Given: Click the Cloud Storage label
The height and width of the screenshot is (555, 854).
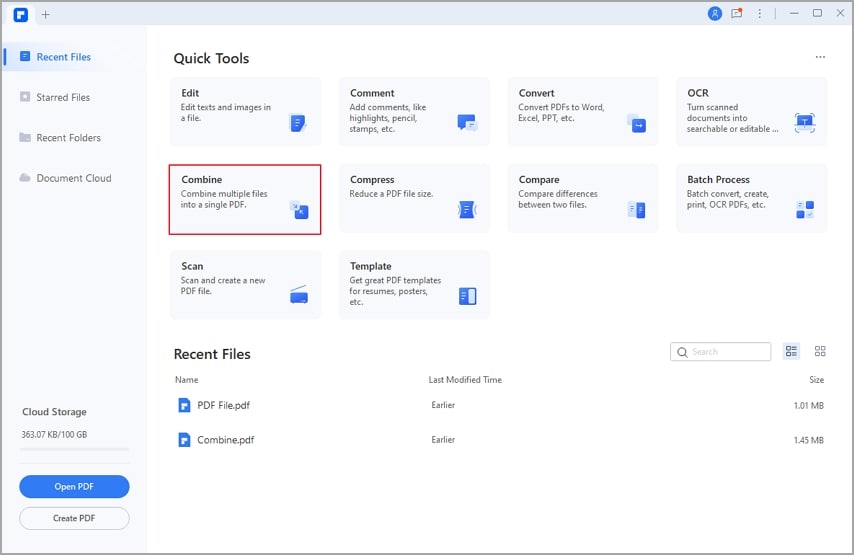Looking at the screenshot, I should [54, 412].
